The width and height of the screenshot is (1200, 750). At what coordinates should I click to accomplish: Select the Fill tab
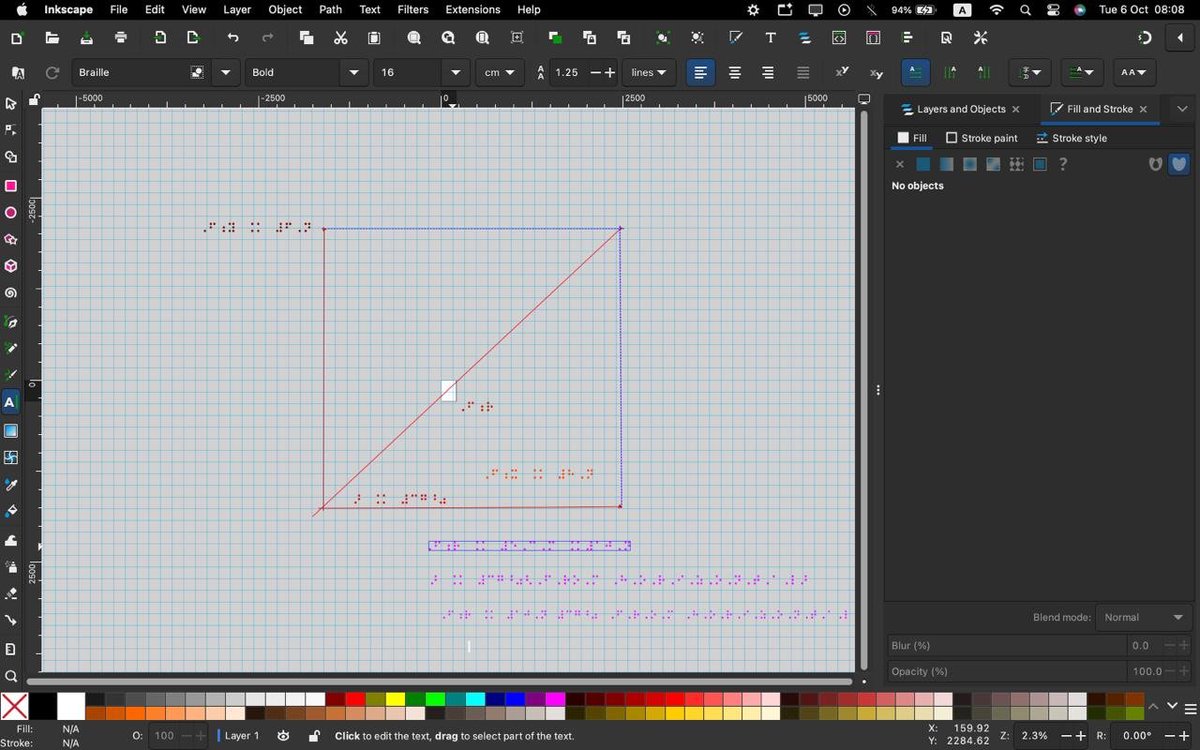(x=912, y=138)
